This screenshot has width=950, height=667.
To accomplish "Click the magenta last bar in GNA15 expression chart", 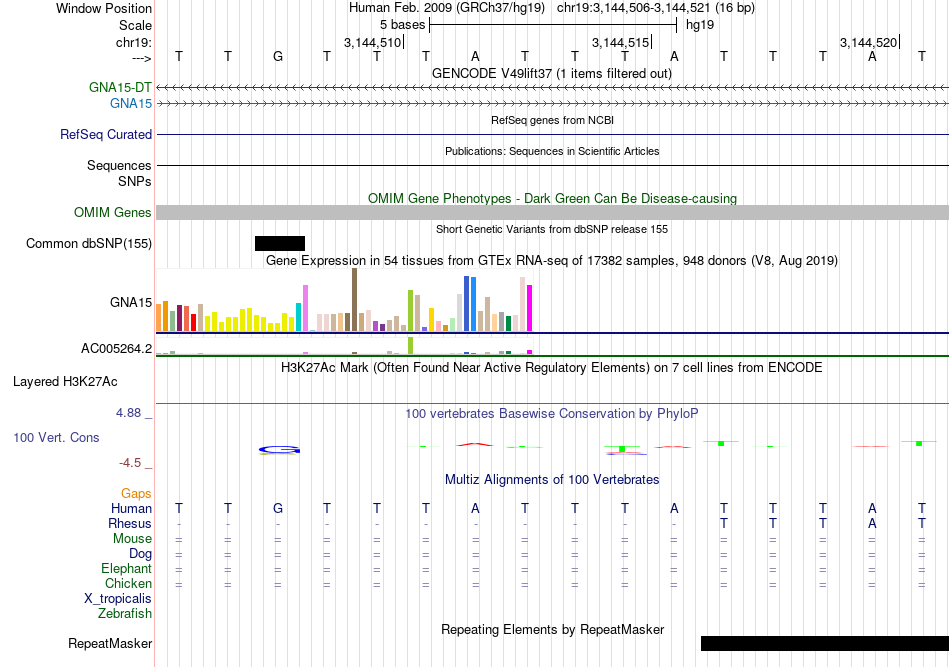I will [x=530, y=308].
